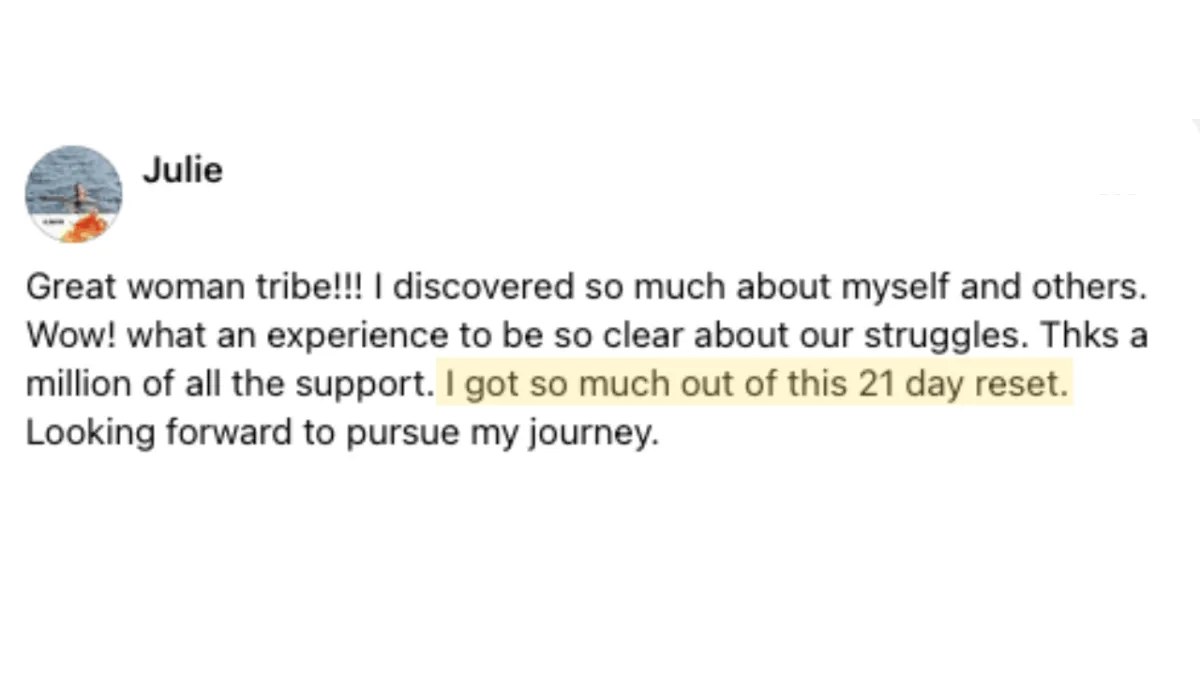Open Julie's circular profile picture

[74, 194]
